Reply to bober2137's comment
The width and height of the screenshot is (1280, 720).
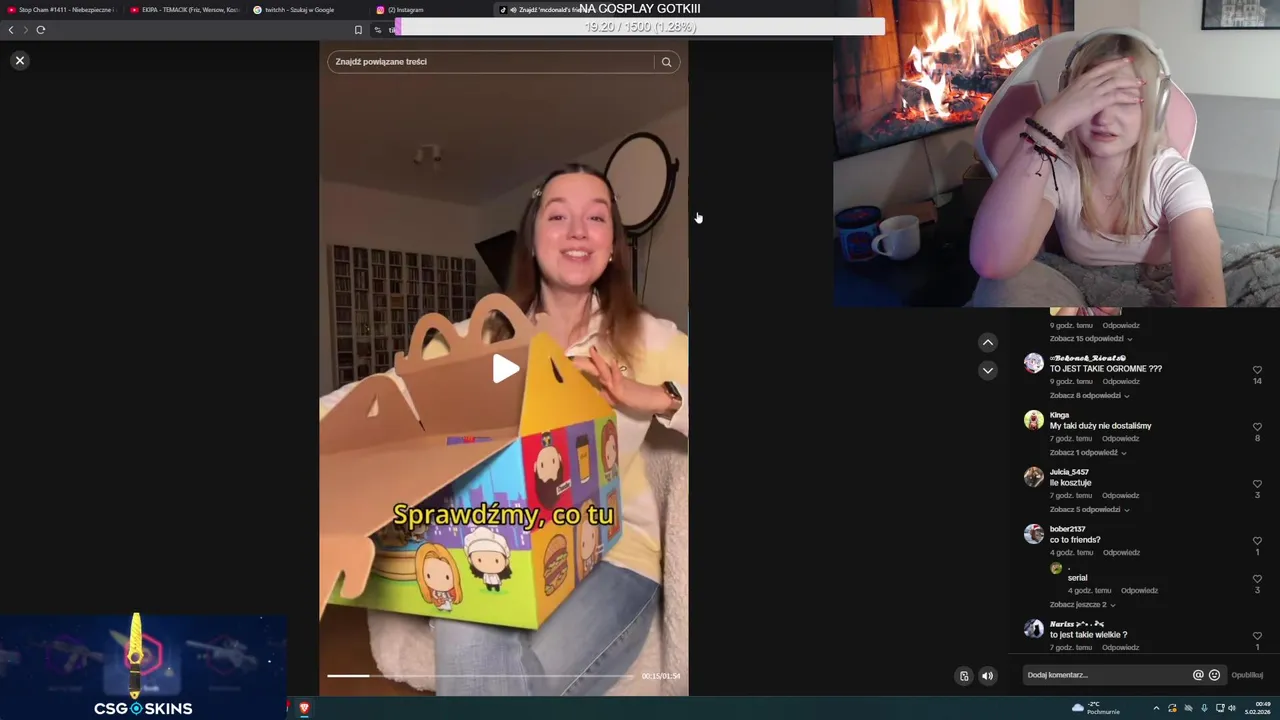pos(1121,553)
